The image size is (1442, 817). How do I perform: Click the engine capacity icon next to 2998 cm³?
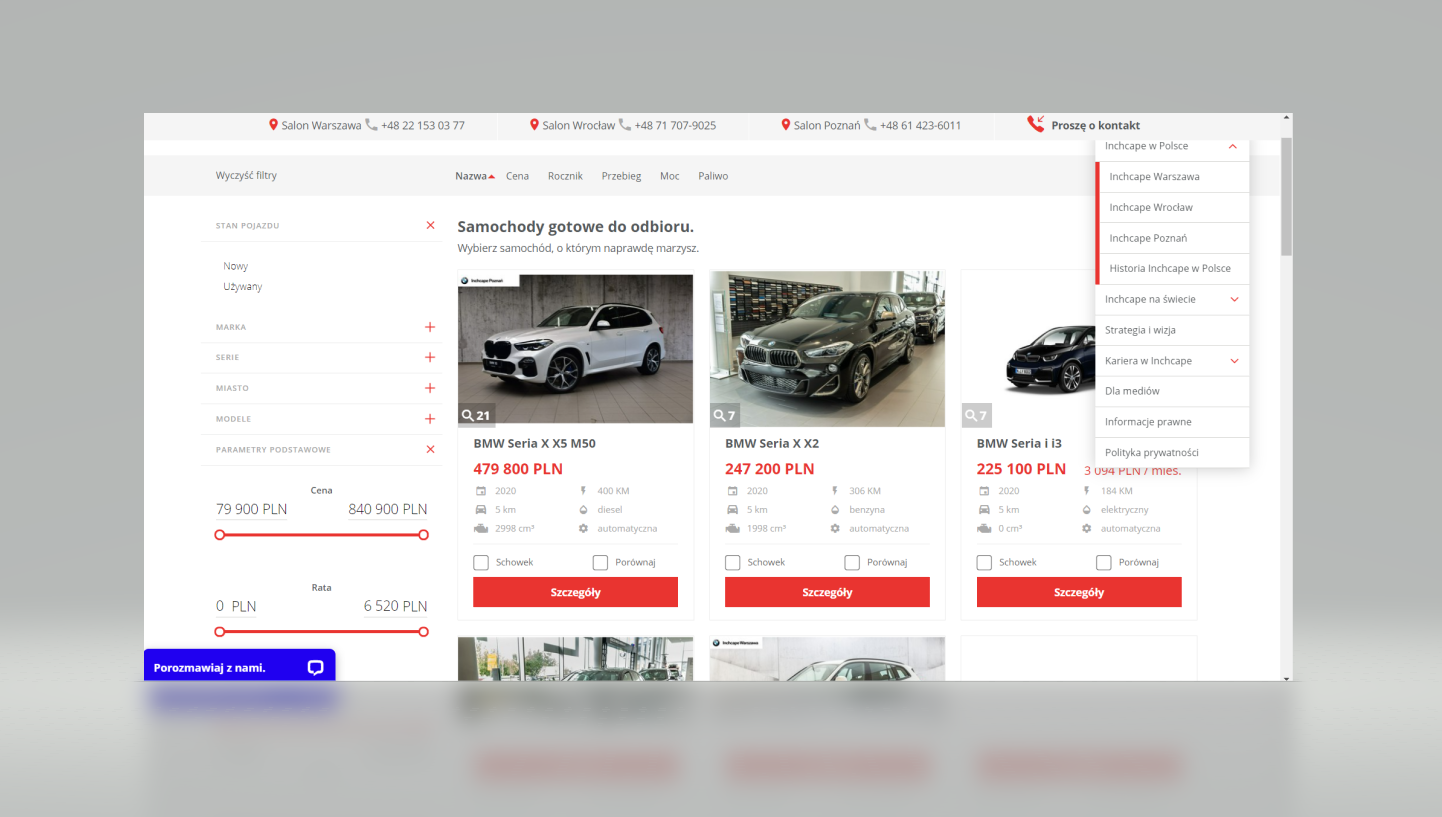[481, 528]
